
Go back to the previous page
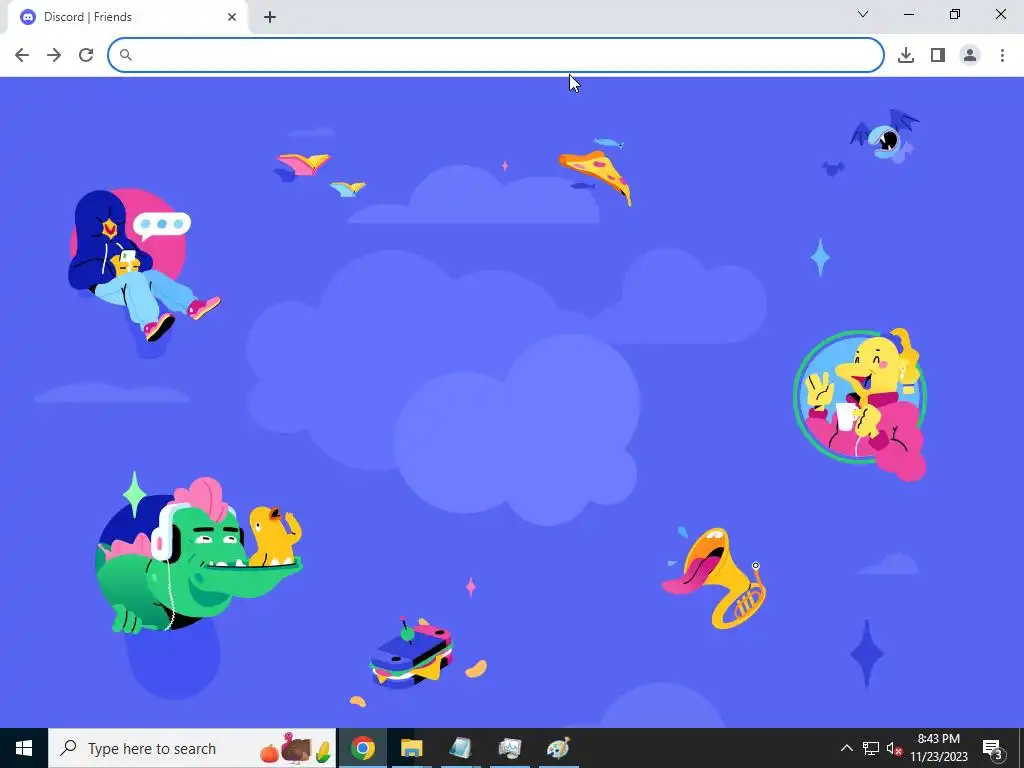tap(22, 55)
